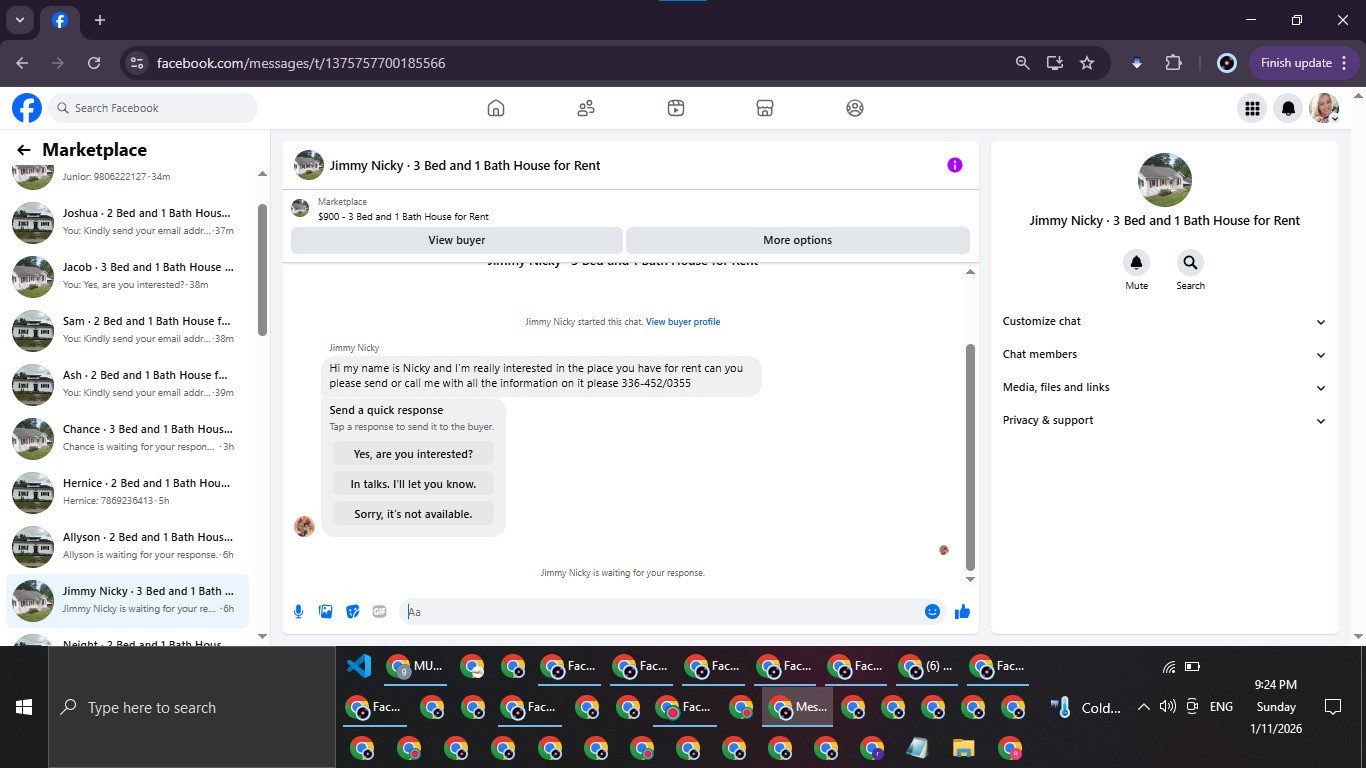Screen dimensions: 1366x768
Task: Click View buyer button
Action: (x=457, y=240)
